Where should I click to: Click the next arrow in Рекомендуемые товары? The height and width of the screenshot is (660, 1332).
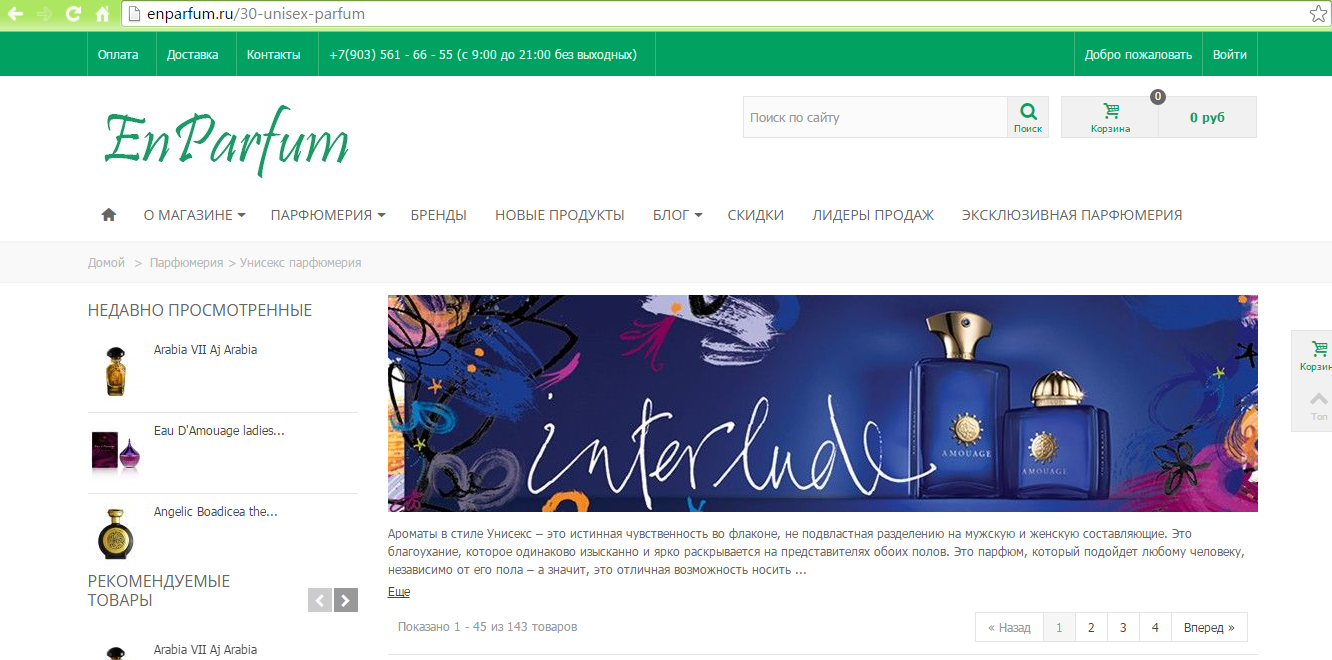346,600
